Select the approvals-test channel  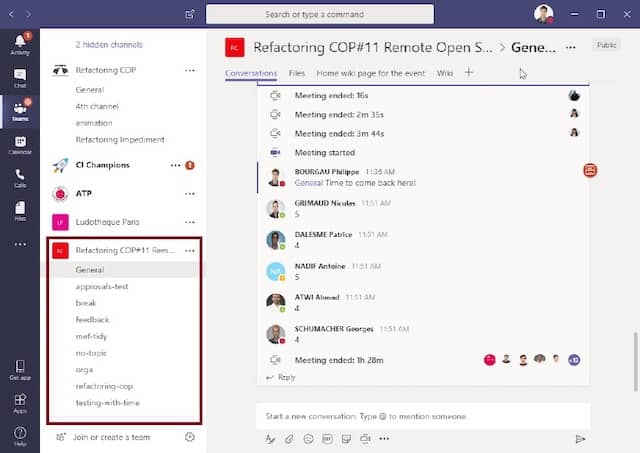coord(102,286)
